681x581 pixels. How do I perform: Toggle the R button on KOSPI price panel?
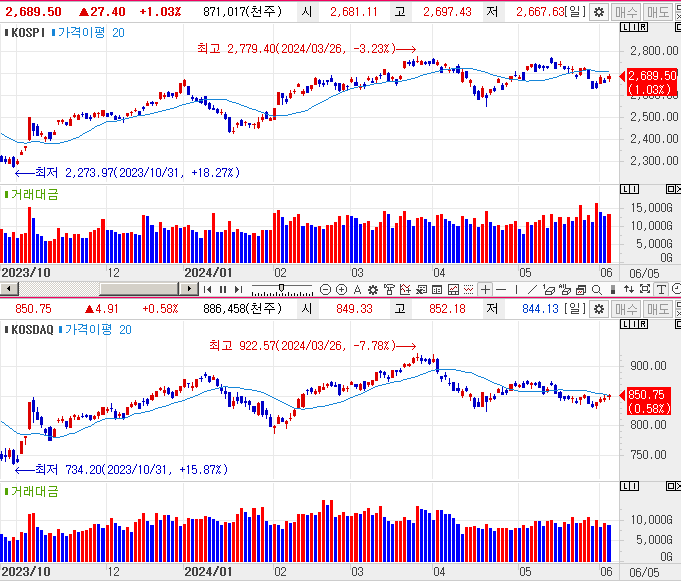[643, 27]
